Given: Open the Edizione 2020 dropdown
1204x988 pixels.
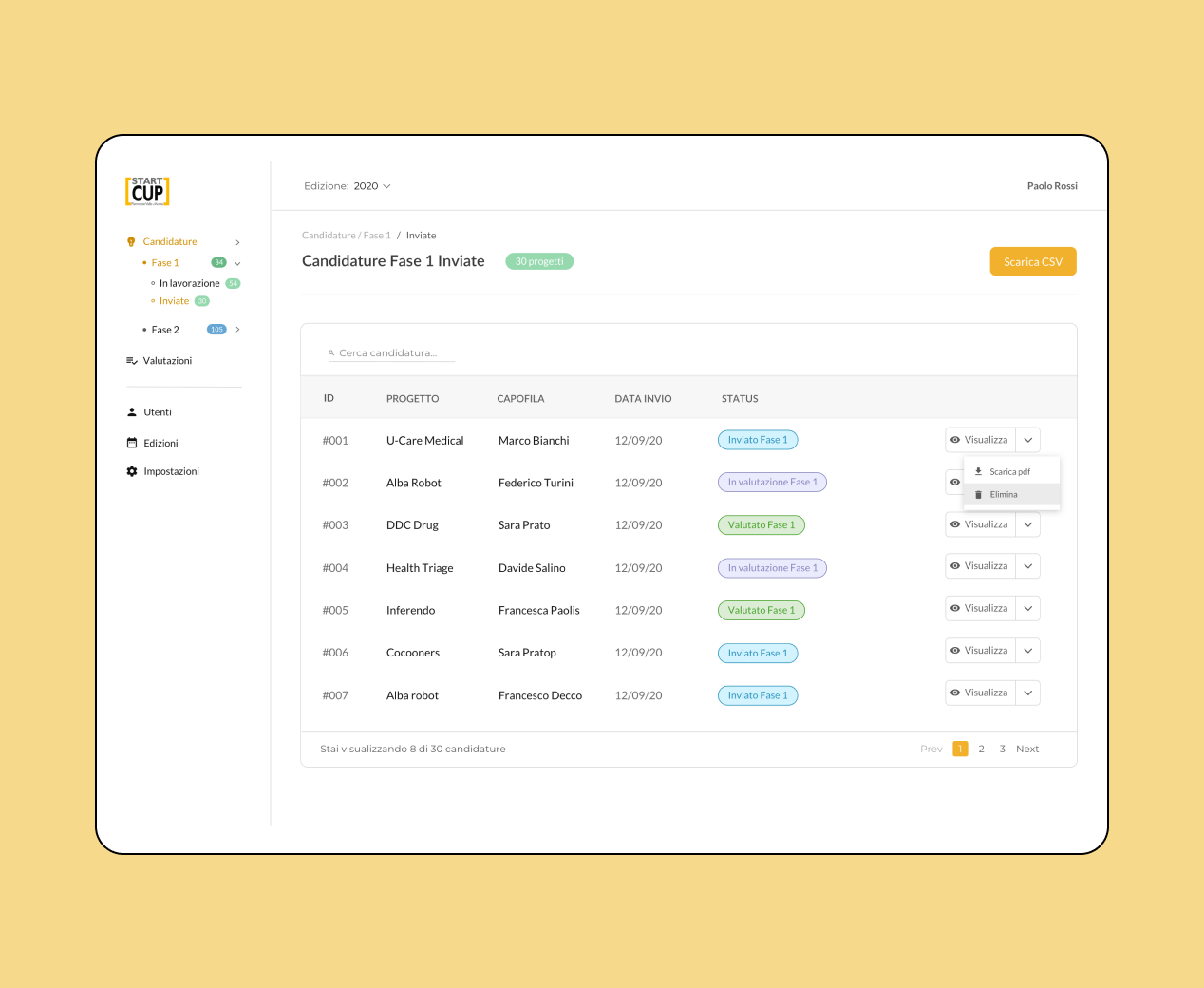Looking at the screenshot, I should tap(370, 185).
